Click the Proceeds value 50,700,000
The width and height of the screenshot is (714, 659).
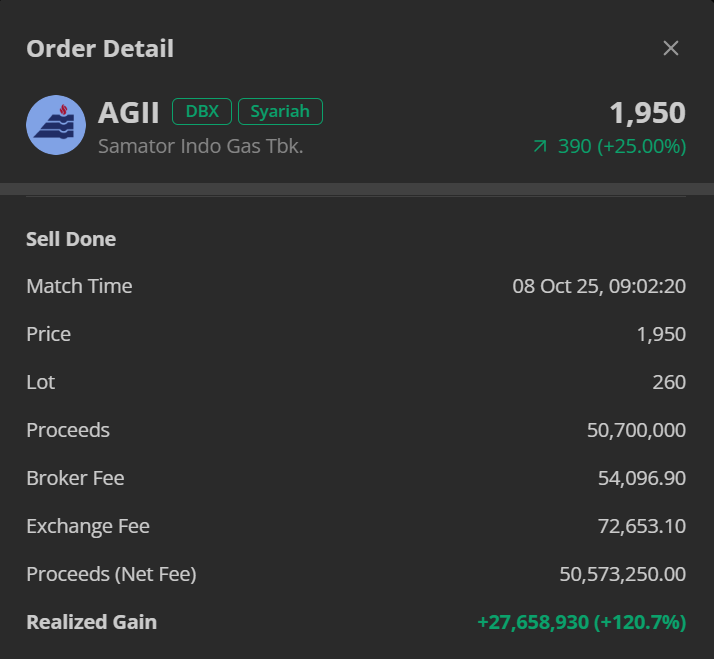click(636, 430)
